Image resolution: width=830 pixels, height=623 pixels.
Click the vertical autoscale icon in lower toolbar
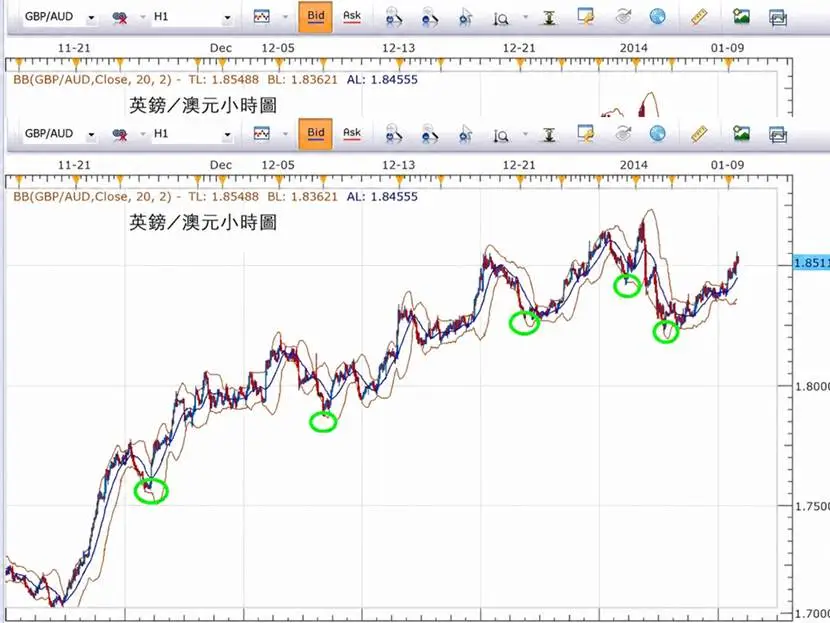(x=549, y=134)
